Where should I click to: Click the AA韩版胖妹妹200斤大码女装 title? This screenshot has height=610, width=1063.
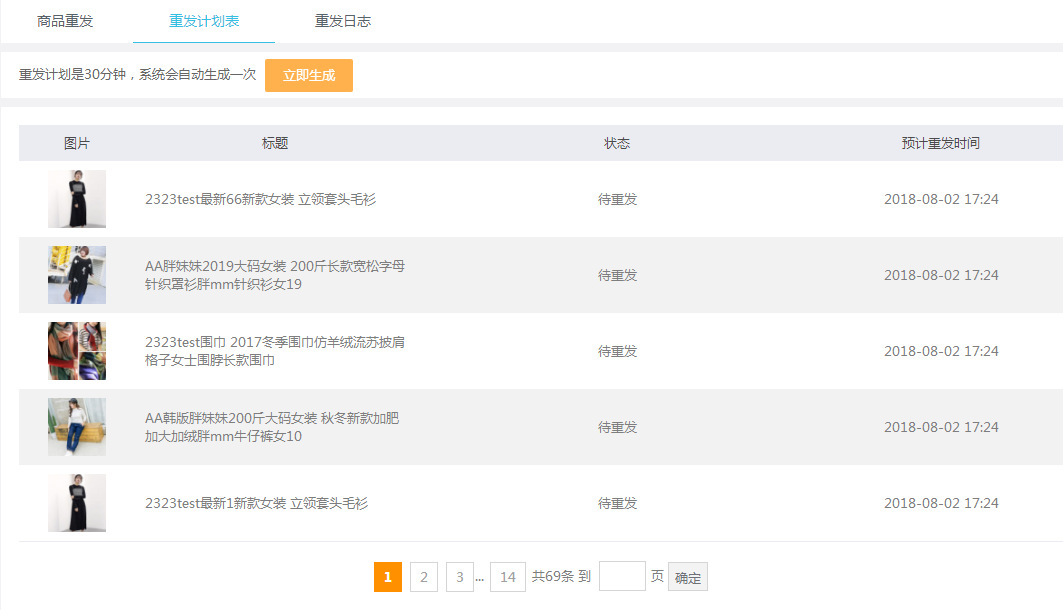click(272, 427)
